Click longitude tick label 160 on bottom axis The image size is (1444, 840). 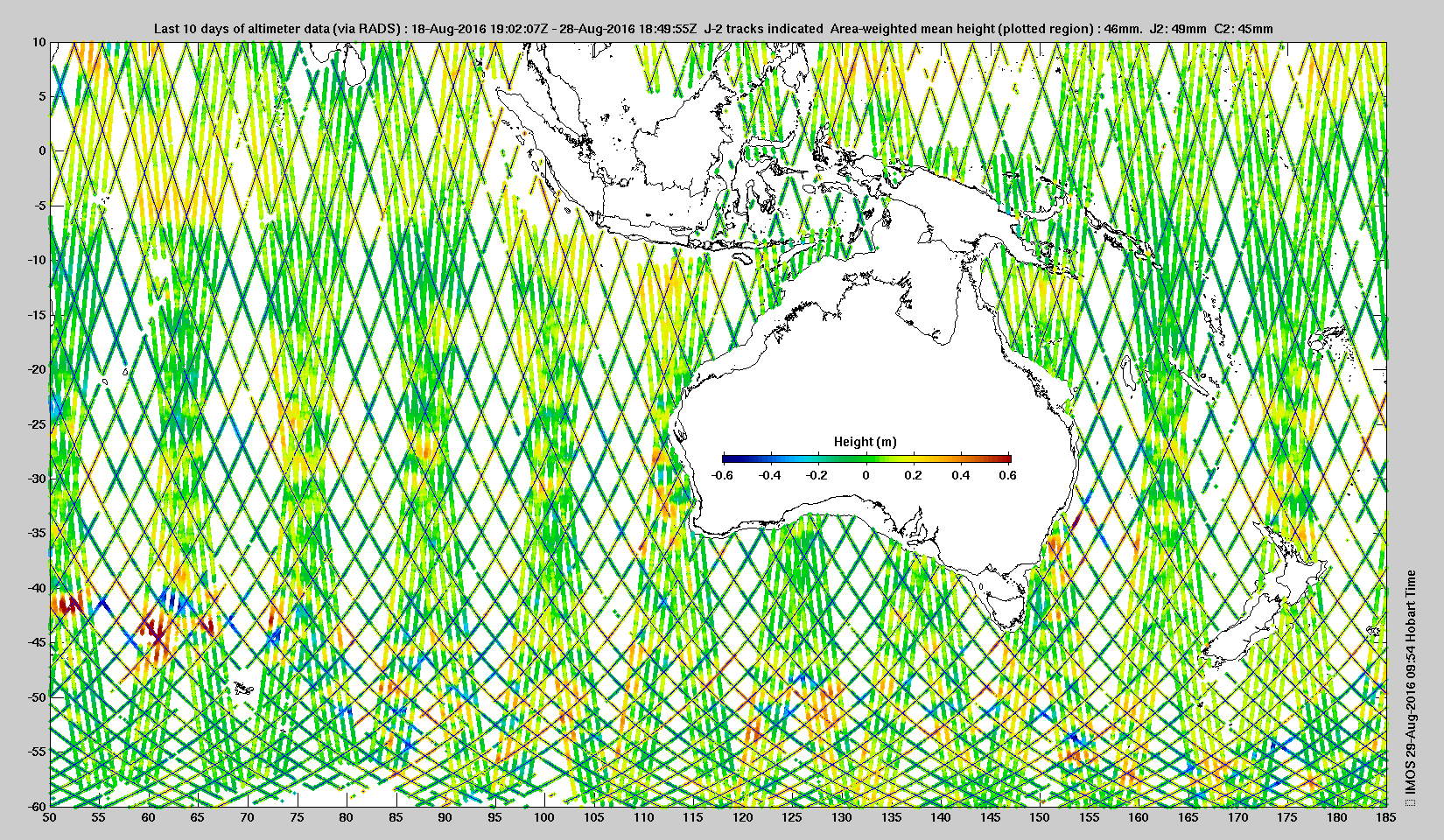1139,817
